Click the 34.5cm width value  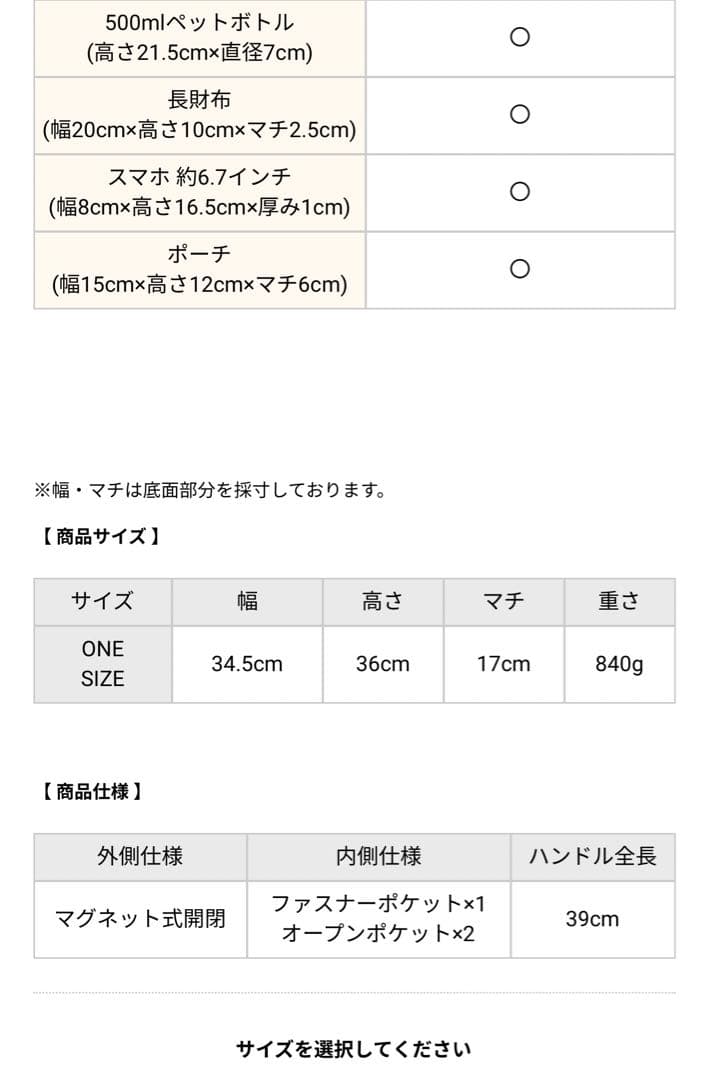point(247,664)
